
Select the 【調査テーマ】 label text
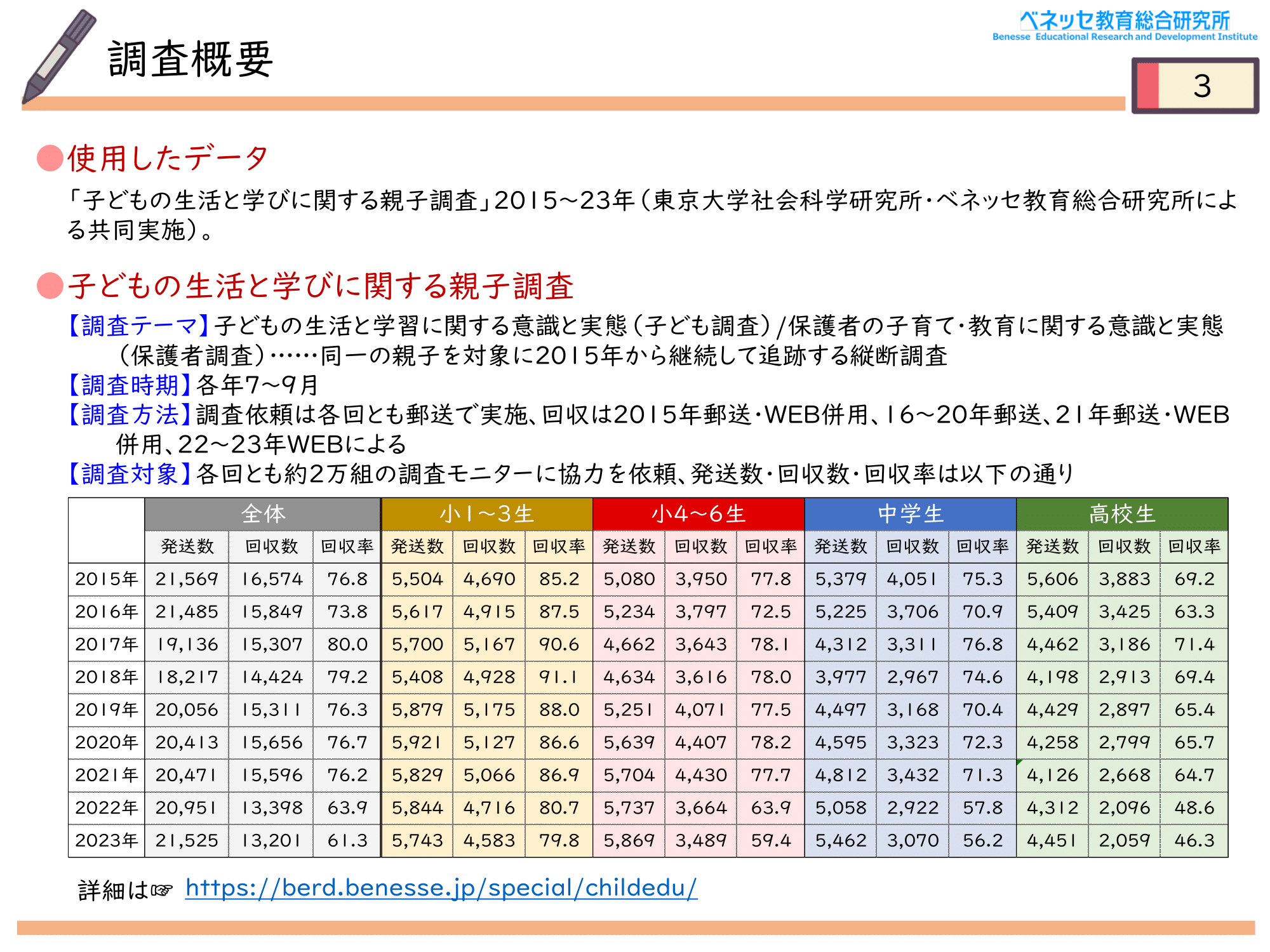pos(138,326)
